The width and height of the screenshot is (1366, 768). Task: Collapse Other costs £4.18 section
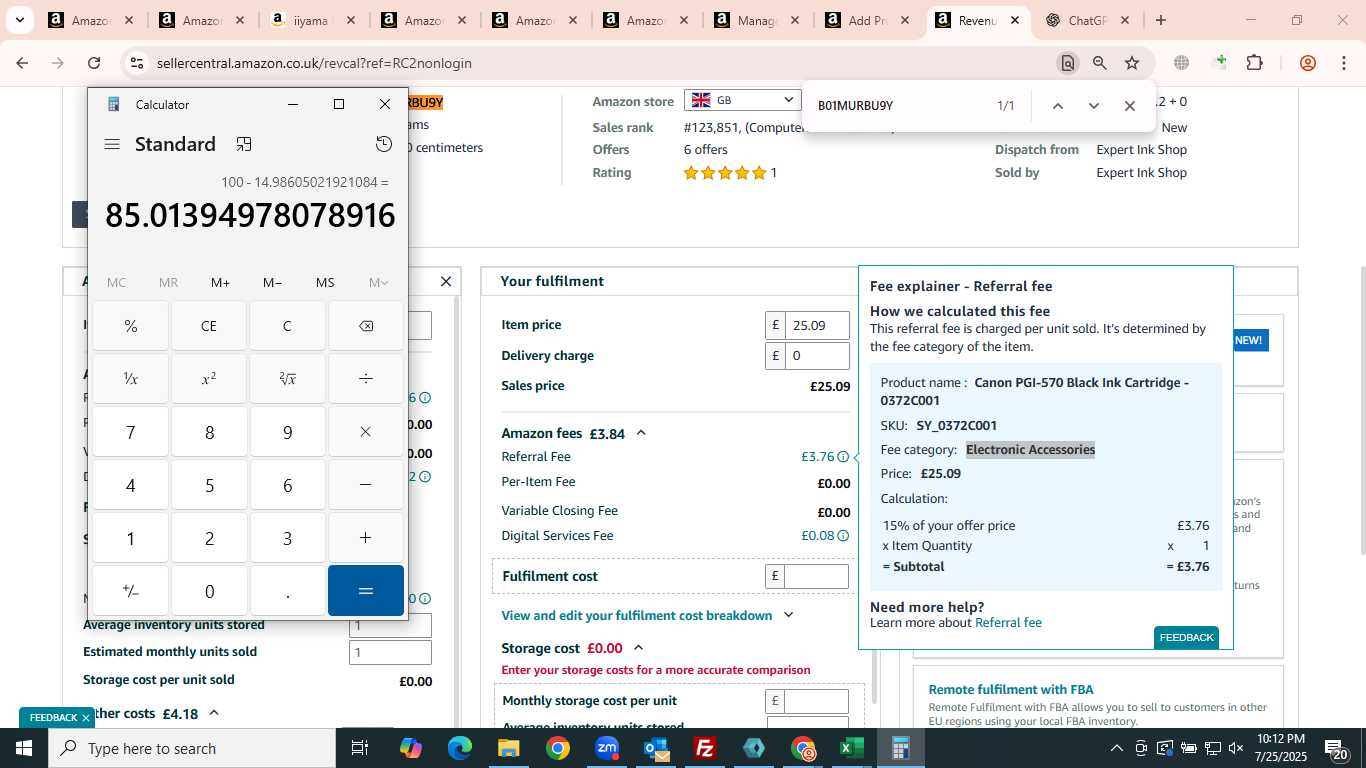(x=213, y=713)
